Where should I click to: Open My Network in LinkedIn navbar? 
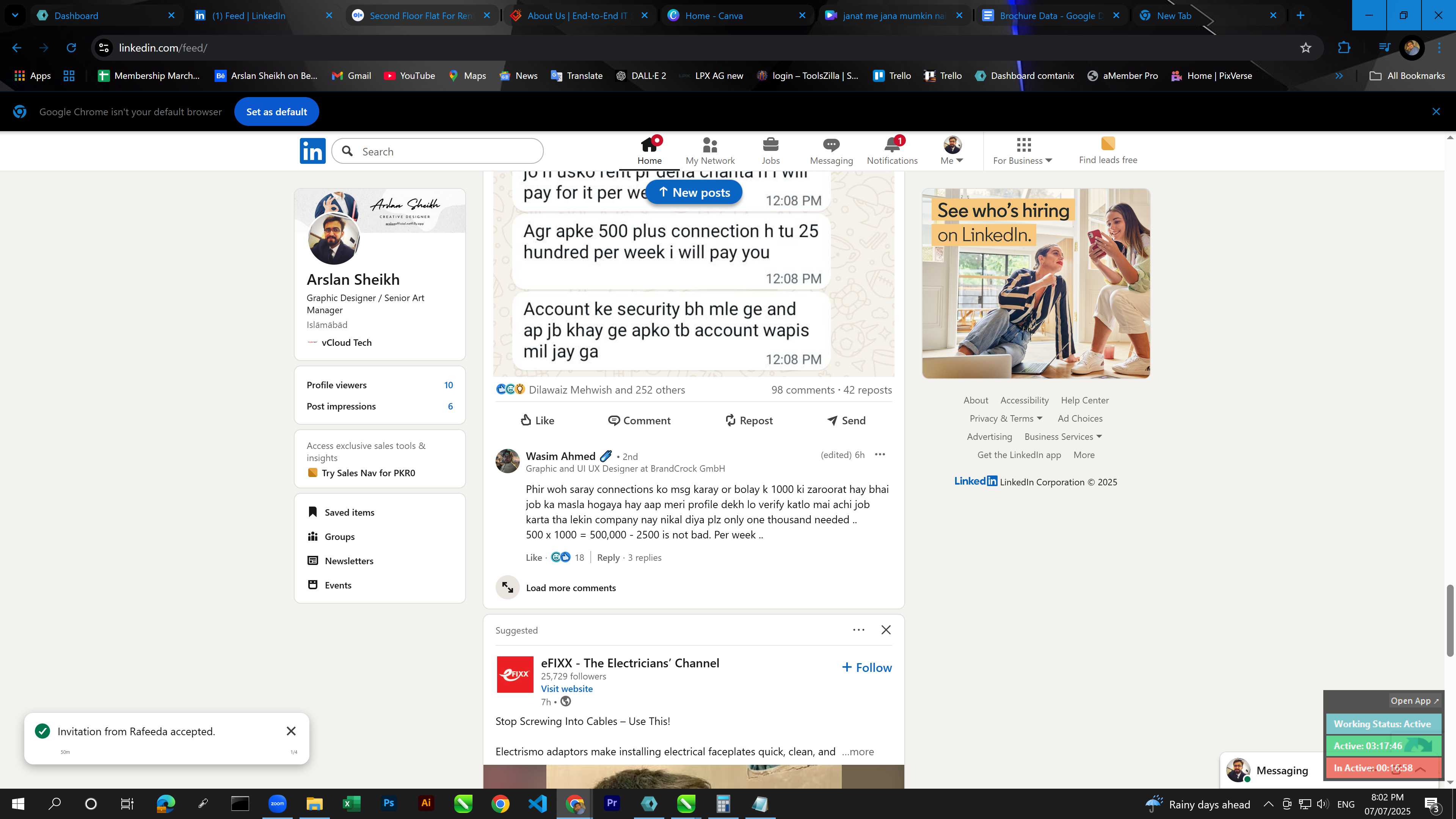point(710,151)
